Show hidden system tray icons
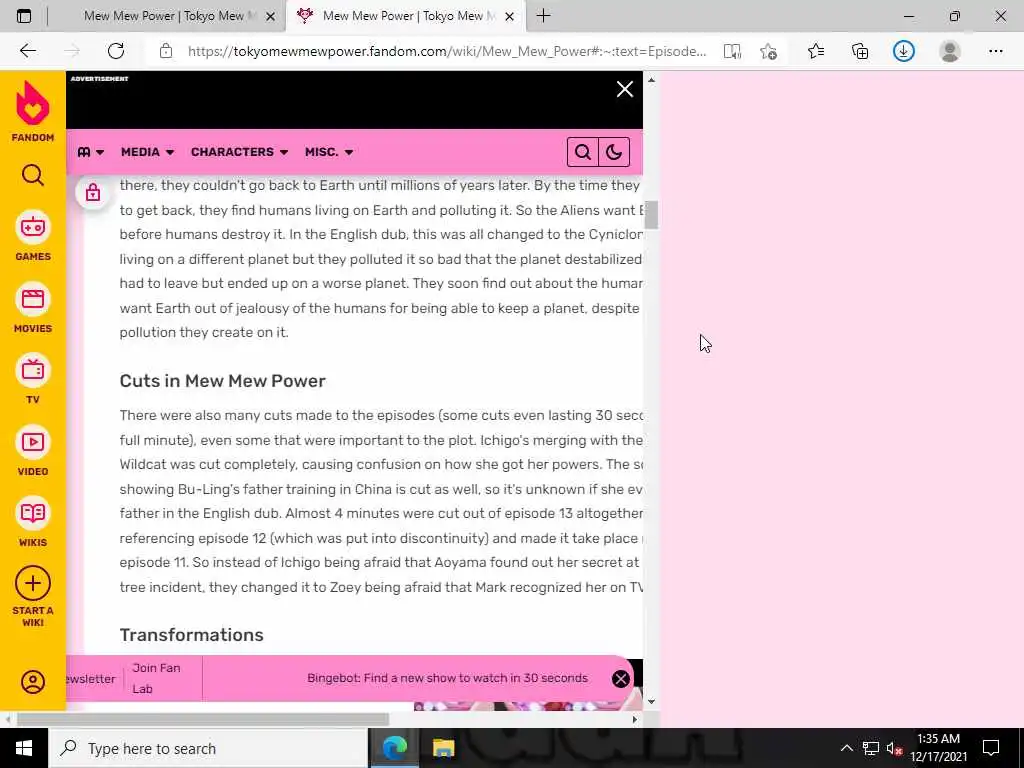 (x=846, y=748)
